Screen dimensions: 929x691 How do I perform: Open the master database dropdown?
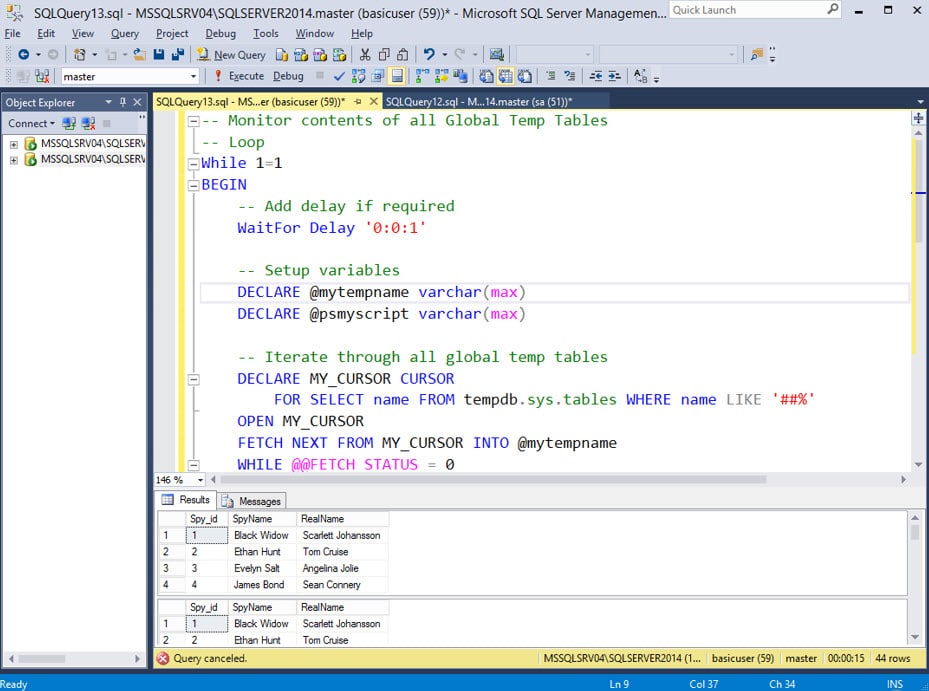193,76
